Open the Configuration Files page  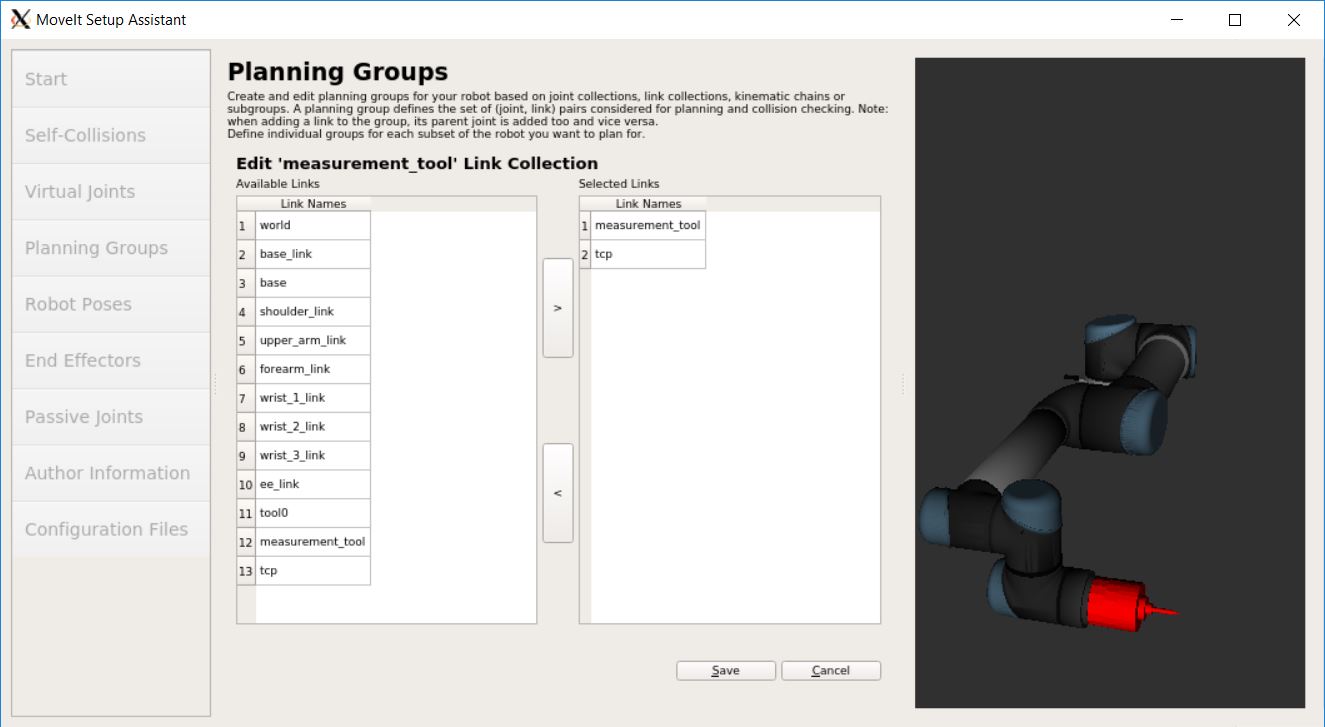click(110, 528)
